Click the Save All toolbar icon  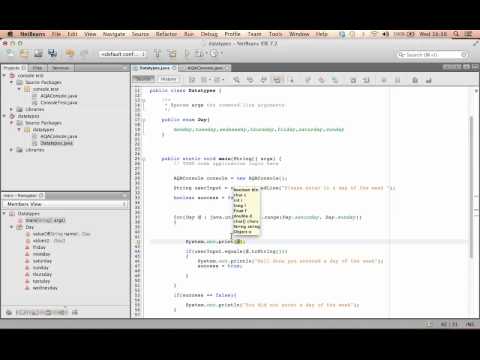(x=52, y=53)
